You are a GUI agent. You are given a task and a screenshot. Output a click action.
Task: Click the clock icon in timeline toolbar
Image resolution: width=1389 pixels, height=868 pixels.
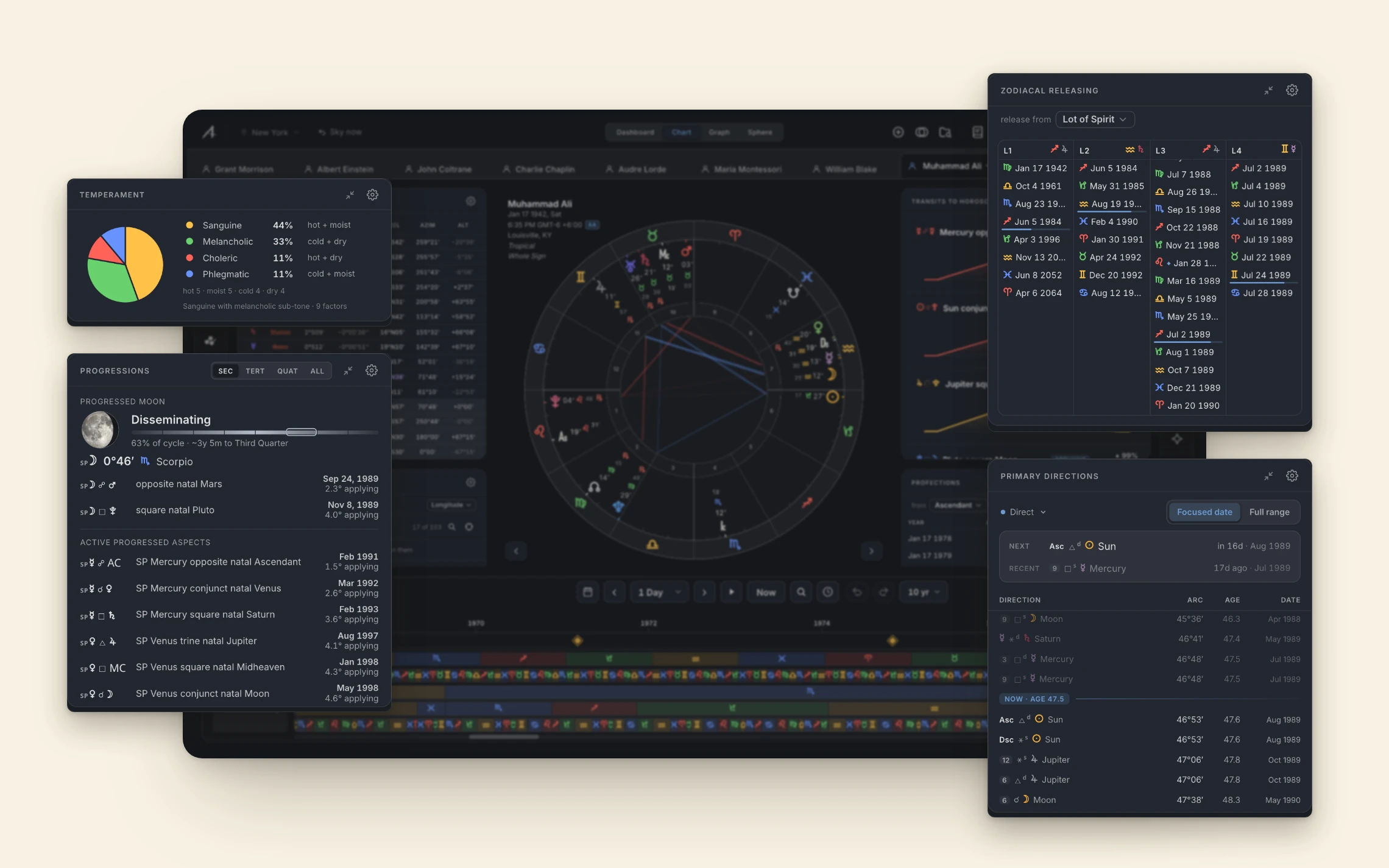click(x=828, y=592)
